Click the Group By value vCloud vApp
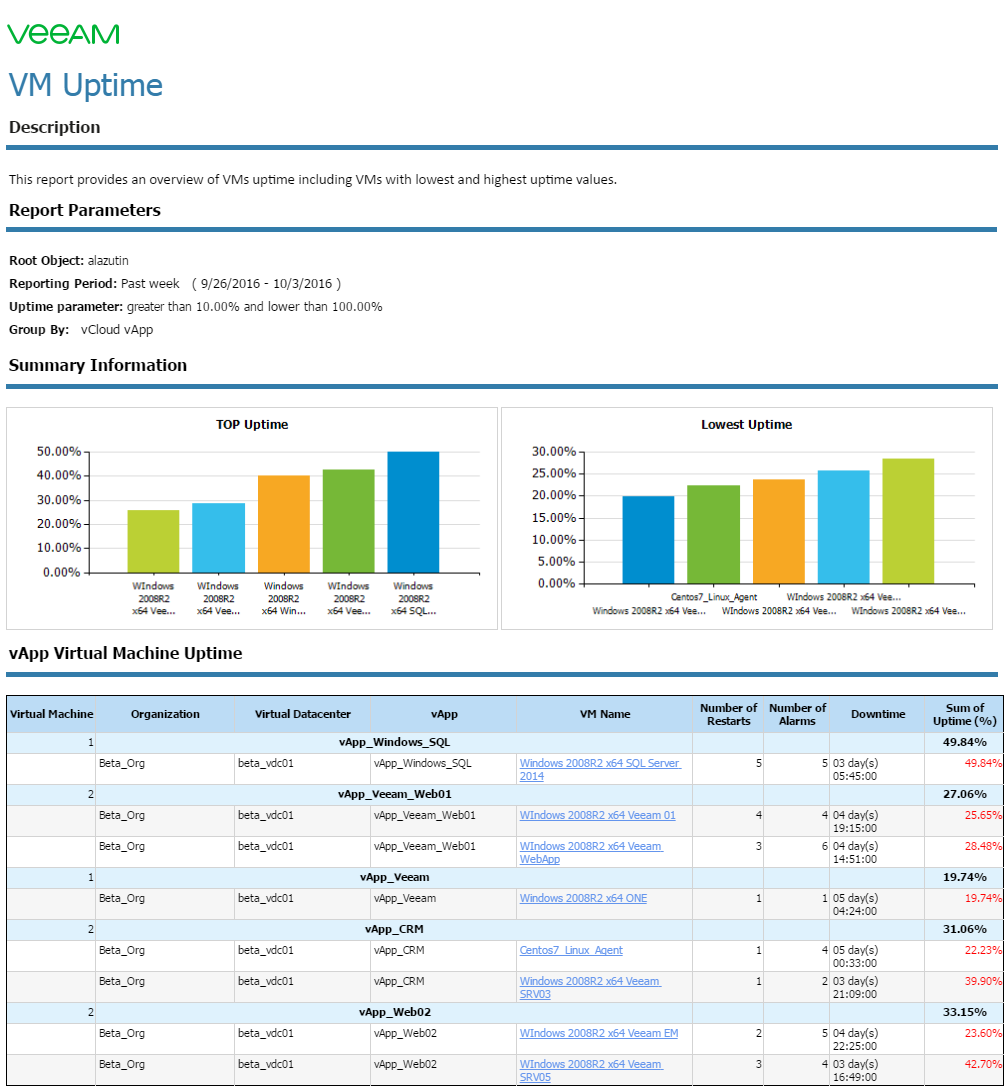 pos(117,330)
